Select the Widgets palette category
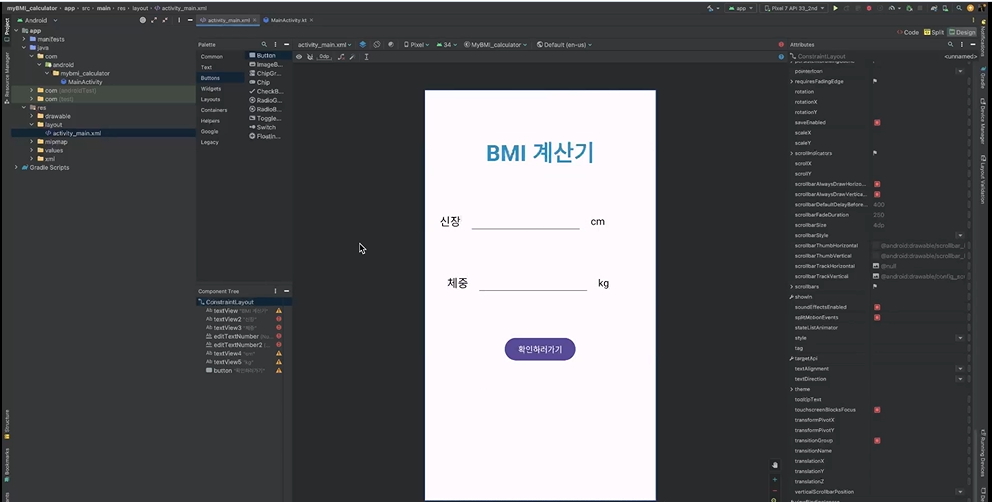Screen dimensions: 992x502 click(211, 89)
